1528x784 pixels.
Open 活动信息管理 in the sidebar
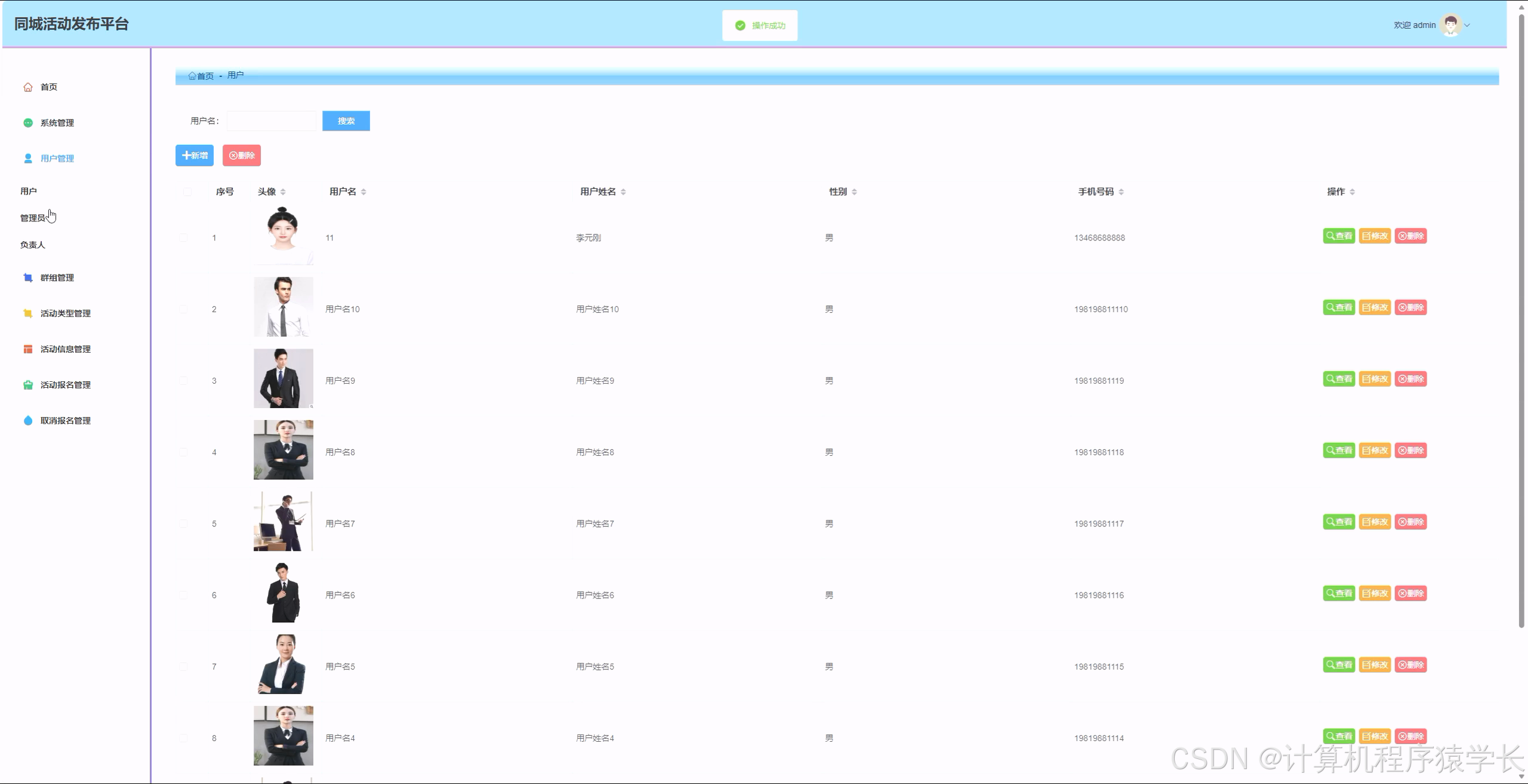(x=66, y=350)
